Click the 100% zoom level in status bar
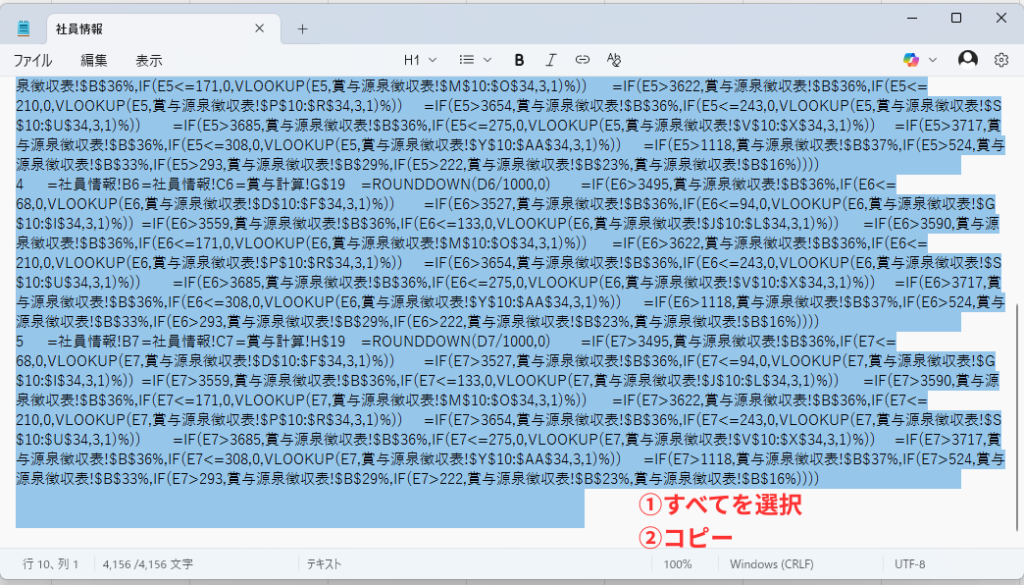Viewport: 1024px width, 585px height. [x=678, y=564]
